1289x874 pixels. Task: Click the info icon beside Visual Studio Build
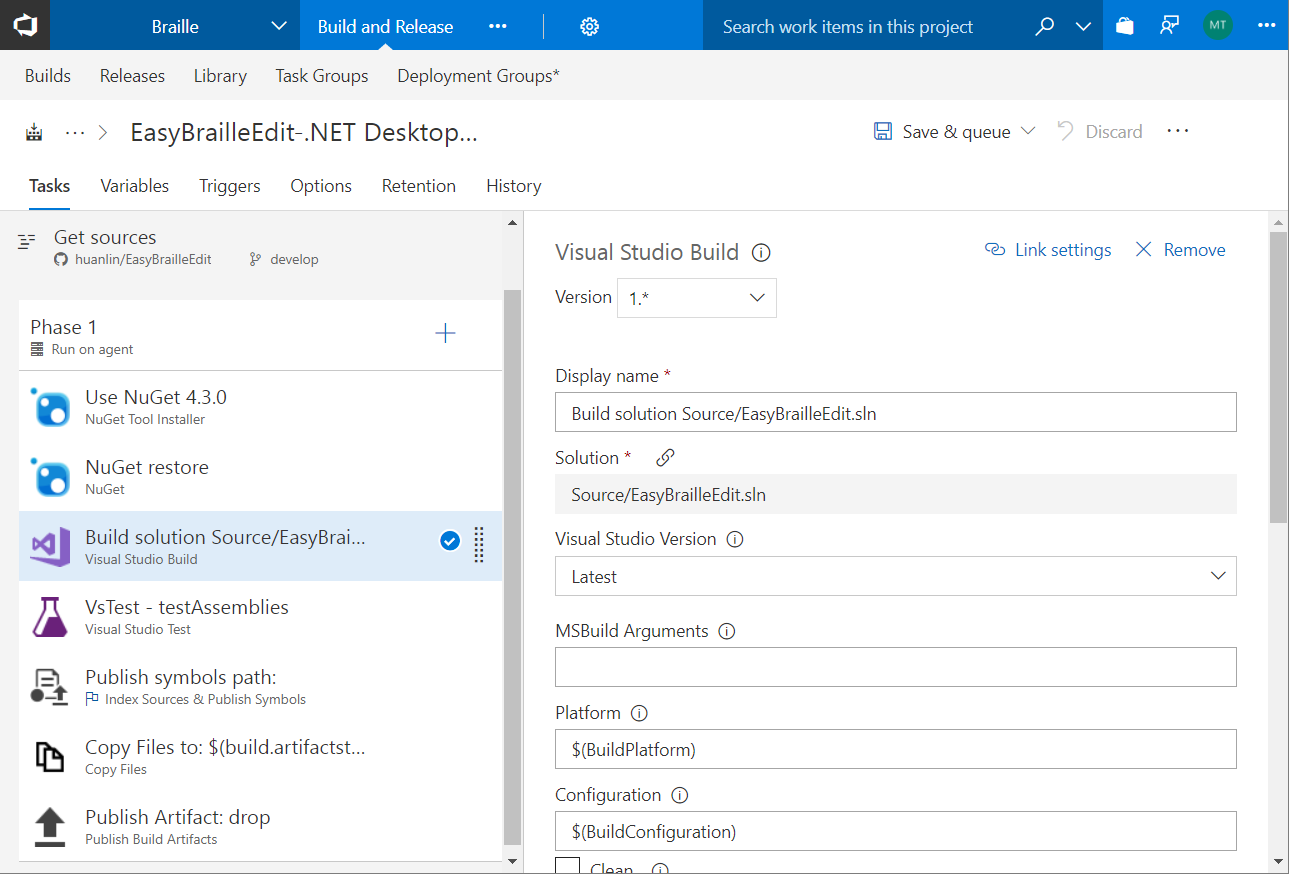click(761, 252)
